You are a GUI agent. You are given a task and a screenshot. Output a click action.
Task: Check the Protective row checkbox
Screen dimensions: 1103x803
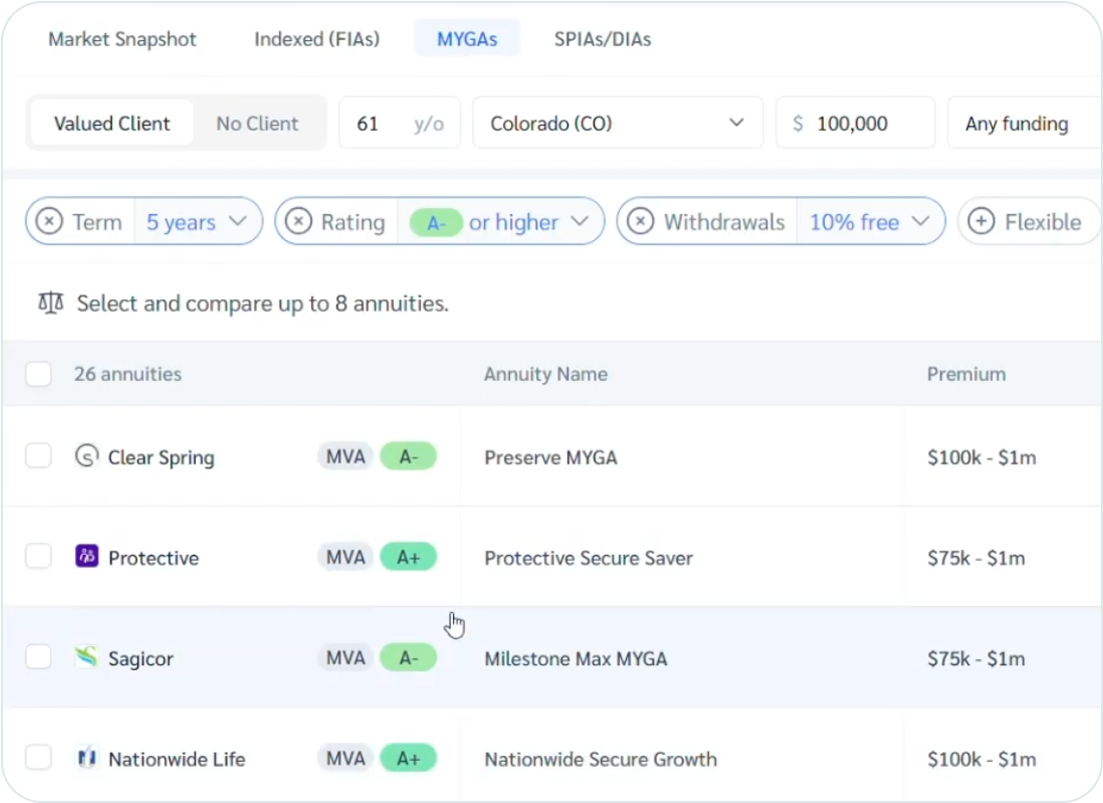click(39, 557)
